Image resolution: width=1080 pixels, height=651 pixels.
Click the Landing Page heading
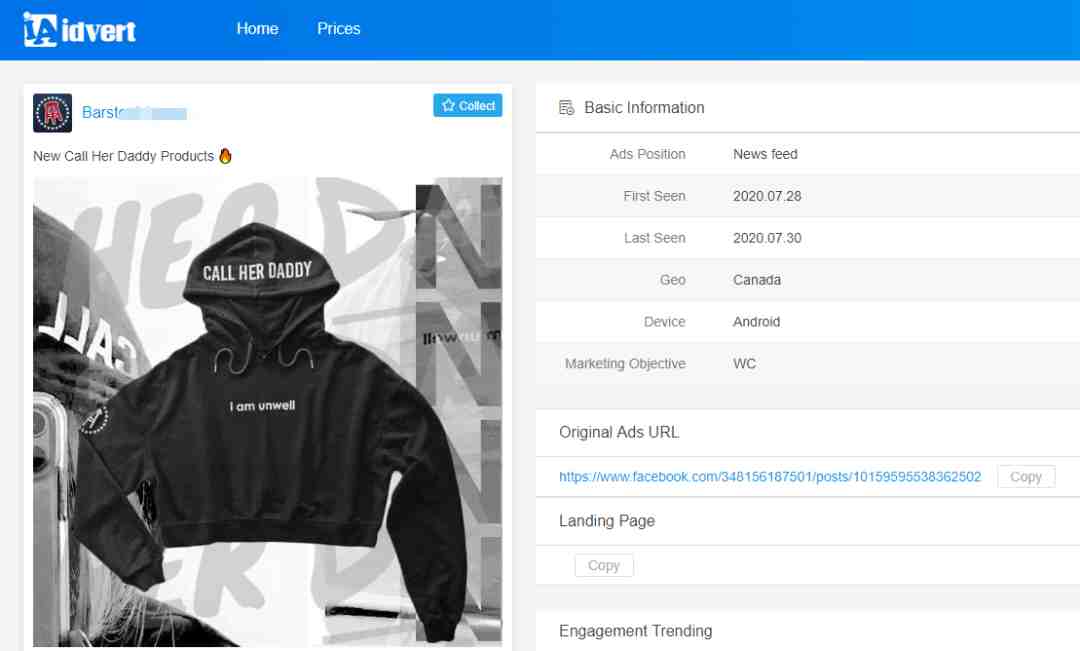[607, 521]
